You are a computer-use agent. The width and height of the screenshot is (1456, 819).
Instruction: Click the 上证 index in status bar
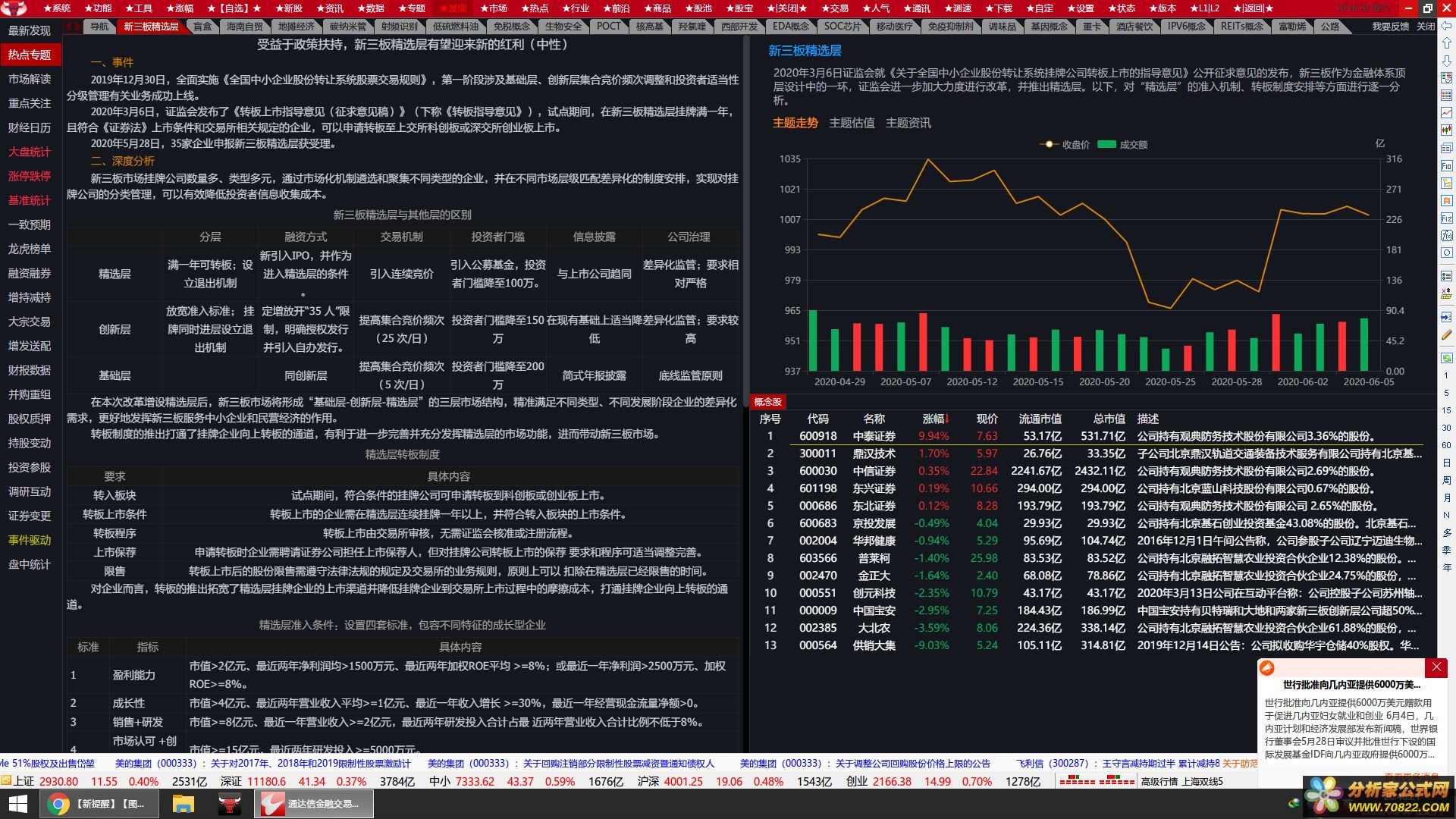[x=24, y=781]
